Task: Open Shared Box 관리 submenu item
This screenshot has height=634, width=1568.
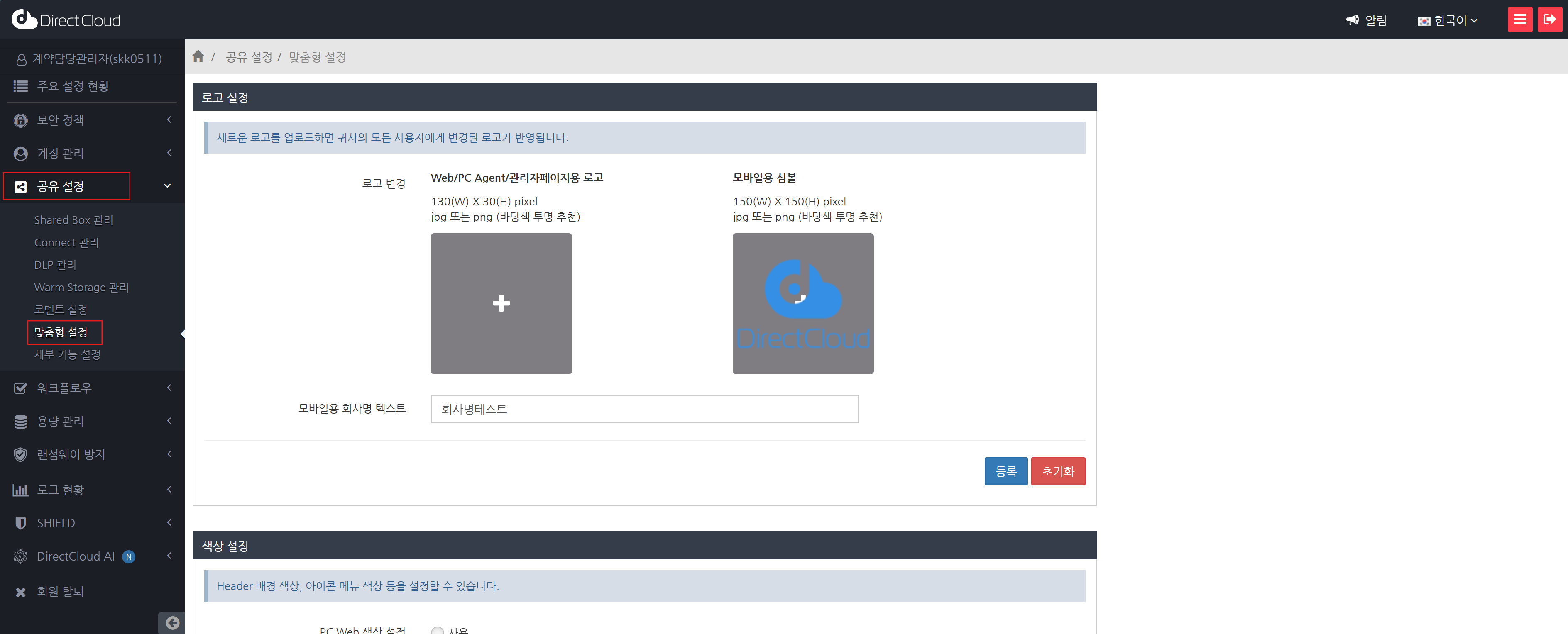Action: (73, 219)
